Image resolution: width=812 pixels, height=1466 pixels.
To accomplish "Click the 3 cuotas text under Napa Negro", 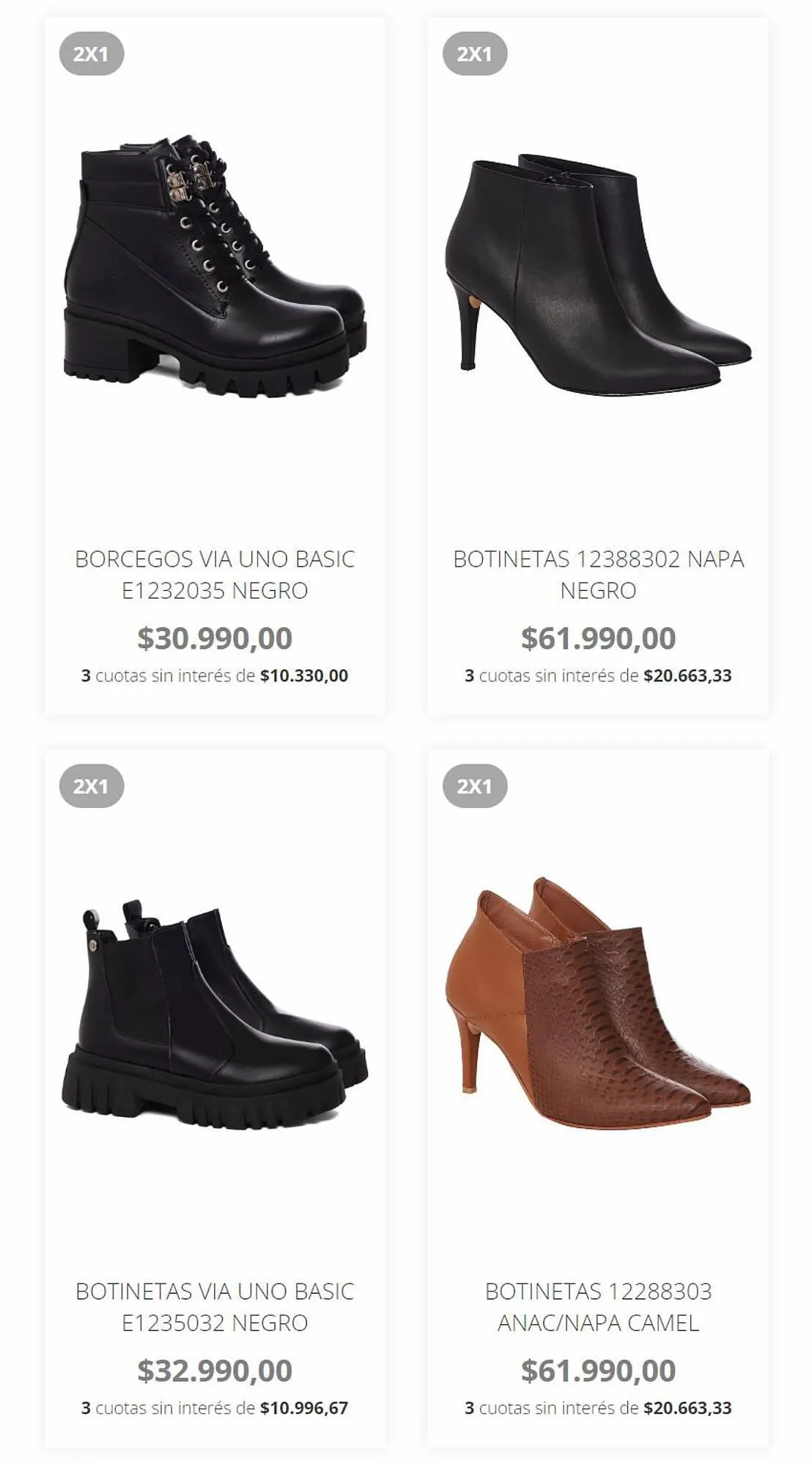I will [x=598, y=676].
